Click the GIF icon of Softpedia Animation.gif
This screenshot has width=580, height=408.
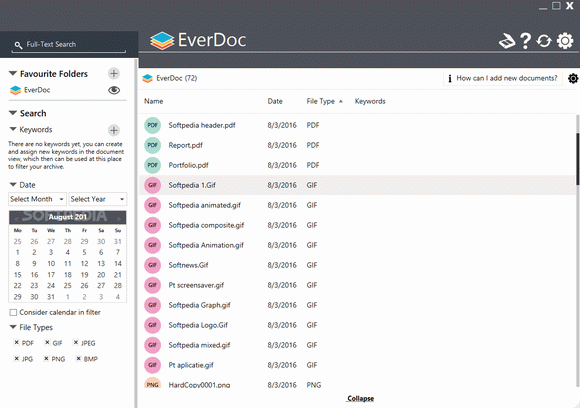point(152,245)
